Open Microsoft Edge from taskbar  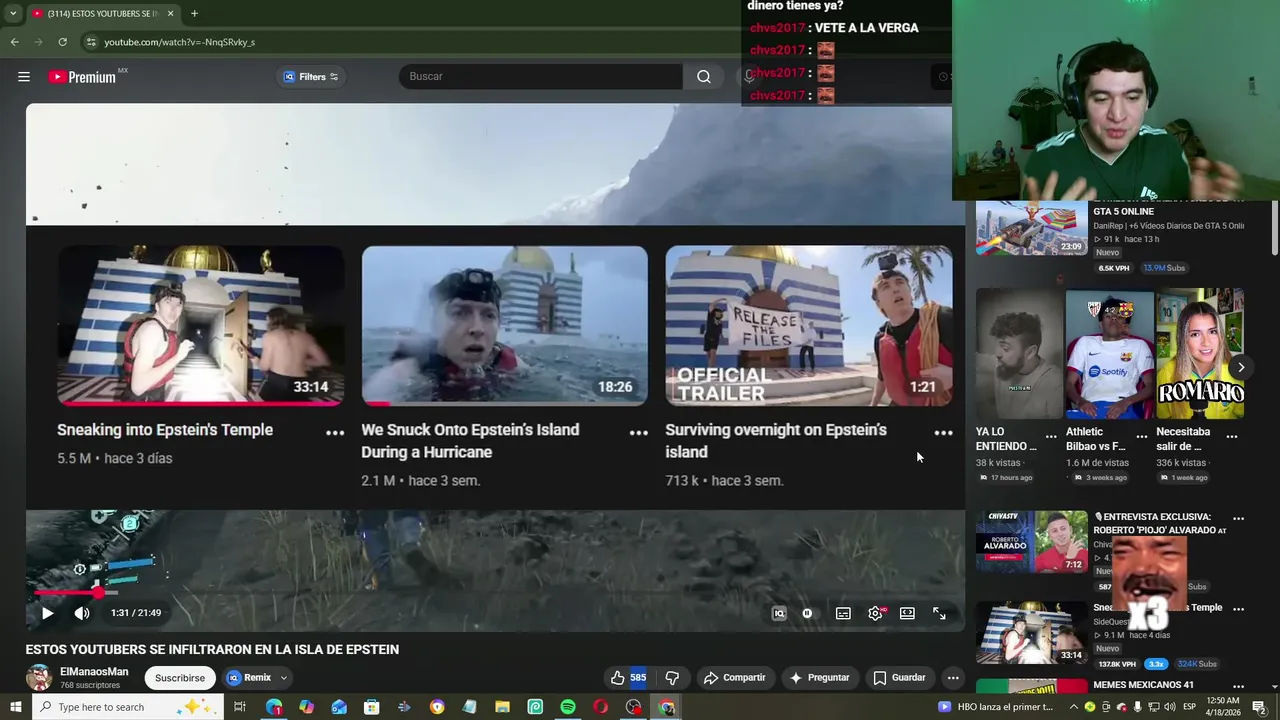(x=274, y=707)
